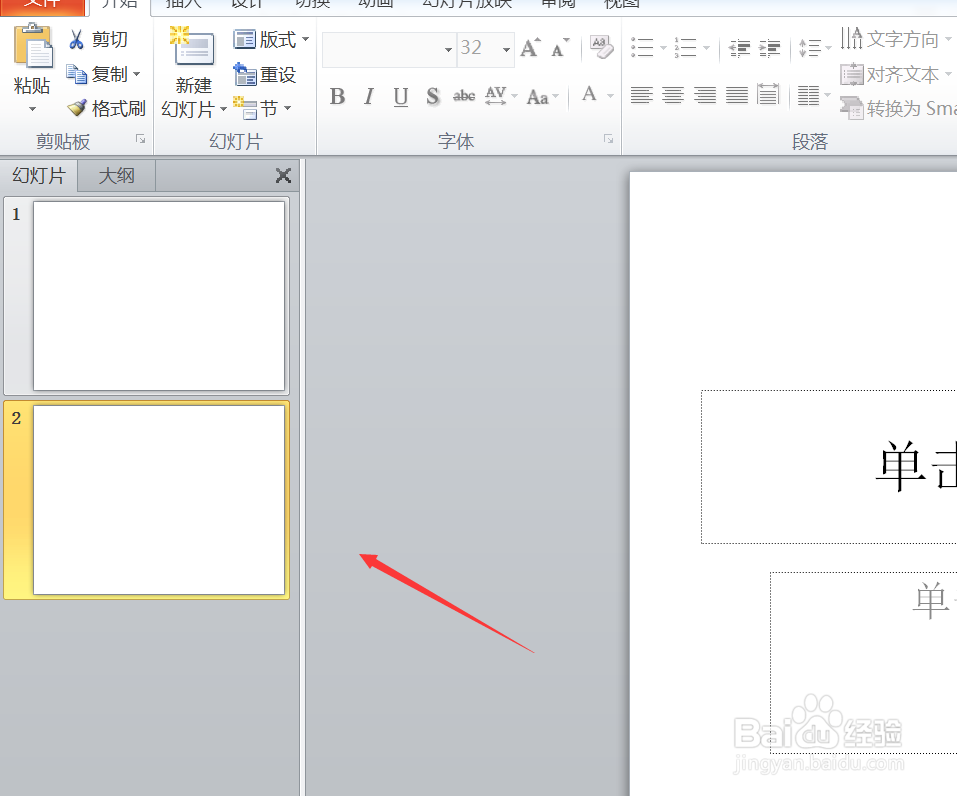Open Text Direction (文字方向) menu

click(894, 39)
